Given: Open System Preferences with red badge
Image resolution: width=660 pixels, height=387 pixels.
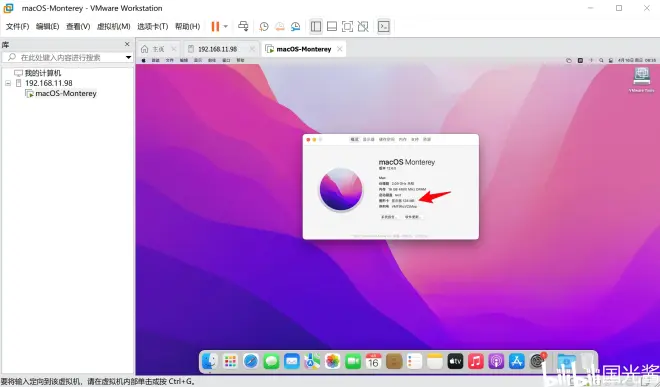Looking at the screenshot, I should pyautogui.click(x=538, y=361).
